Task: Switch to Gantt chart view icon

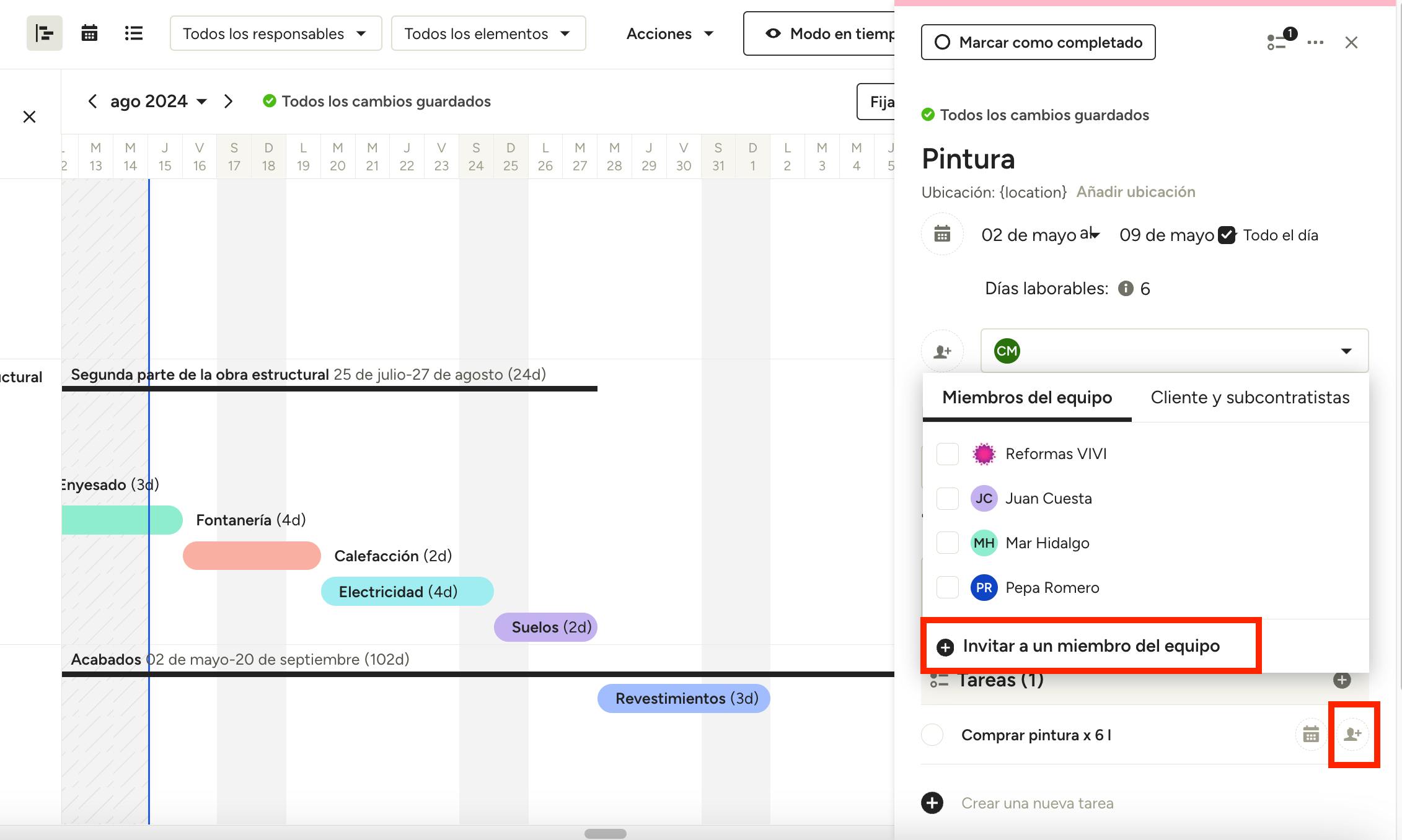Action: point(44,33)
